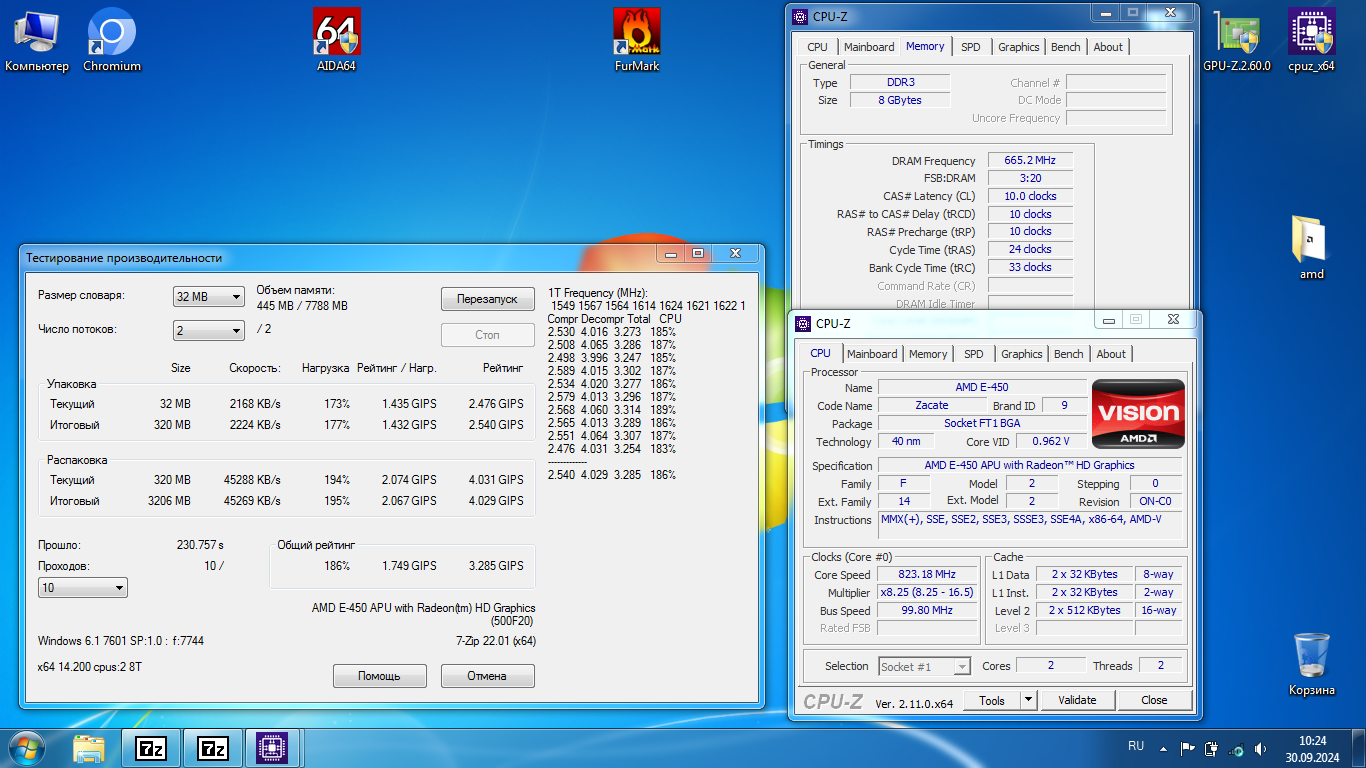Activate the second 7-Zip taskbar button
Viewport: 1366px width, 768px height.
tap(213, 748)
